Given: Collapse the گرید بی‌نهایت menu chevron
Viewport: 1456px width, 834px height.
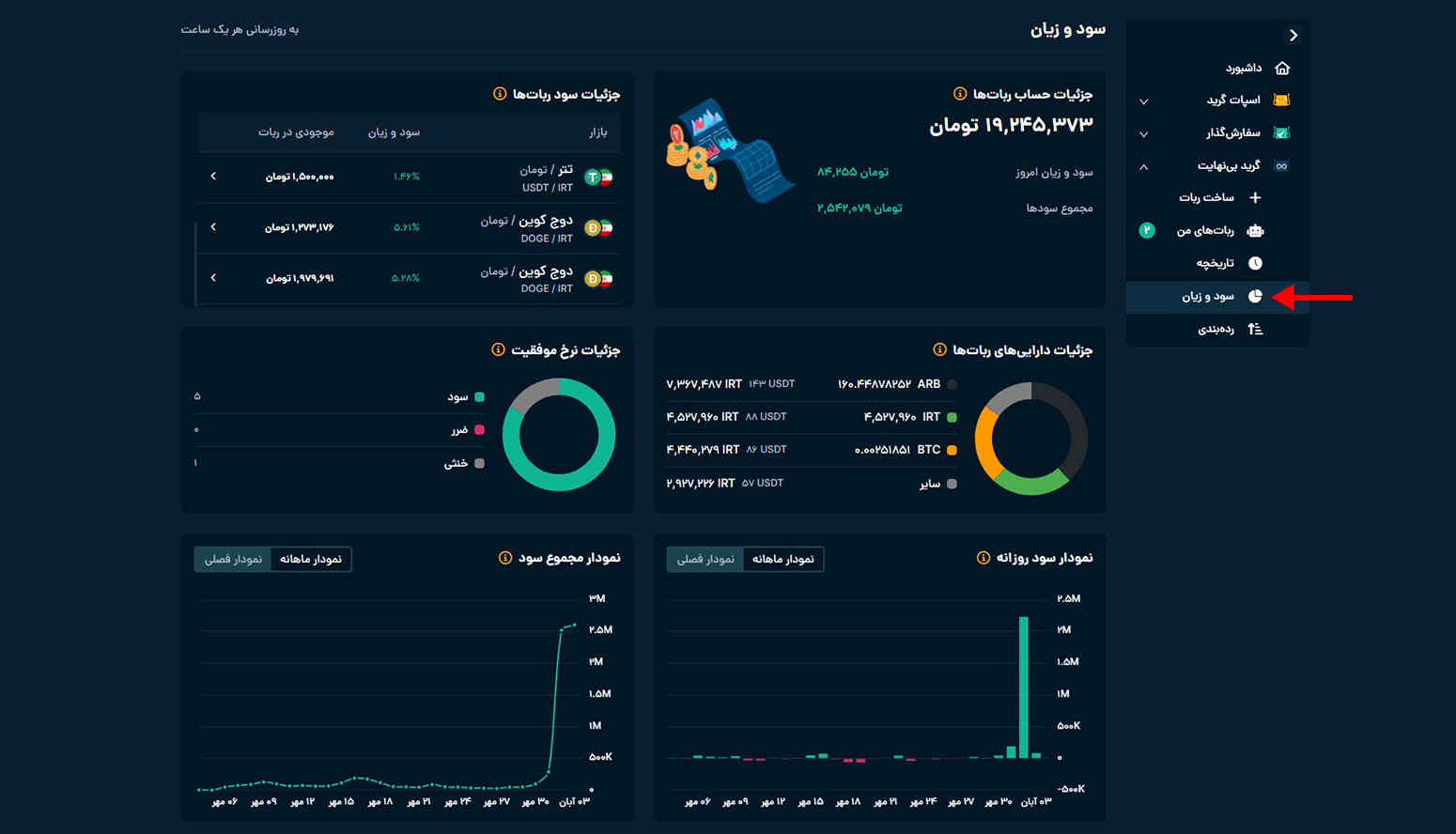Looking at the screenshot, I should pyautogui.click(x=1143, y=166).
